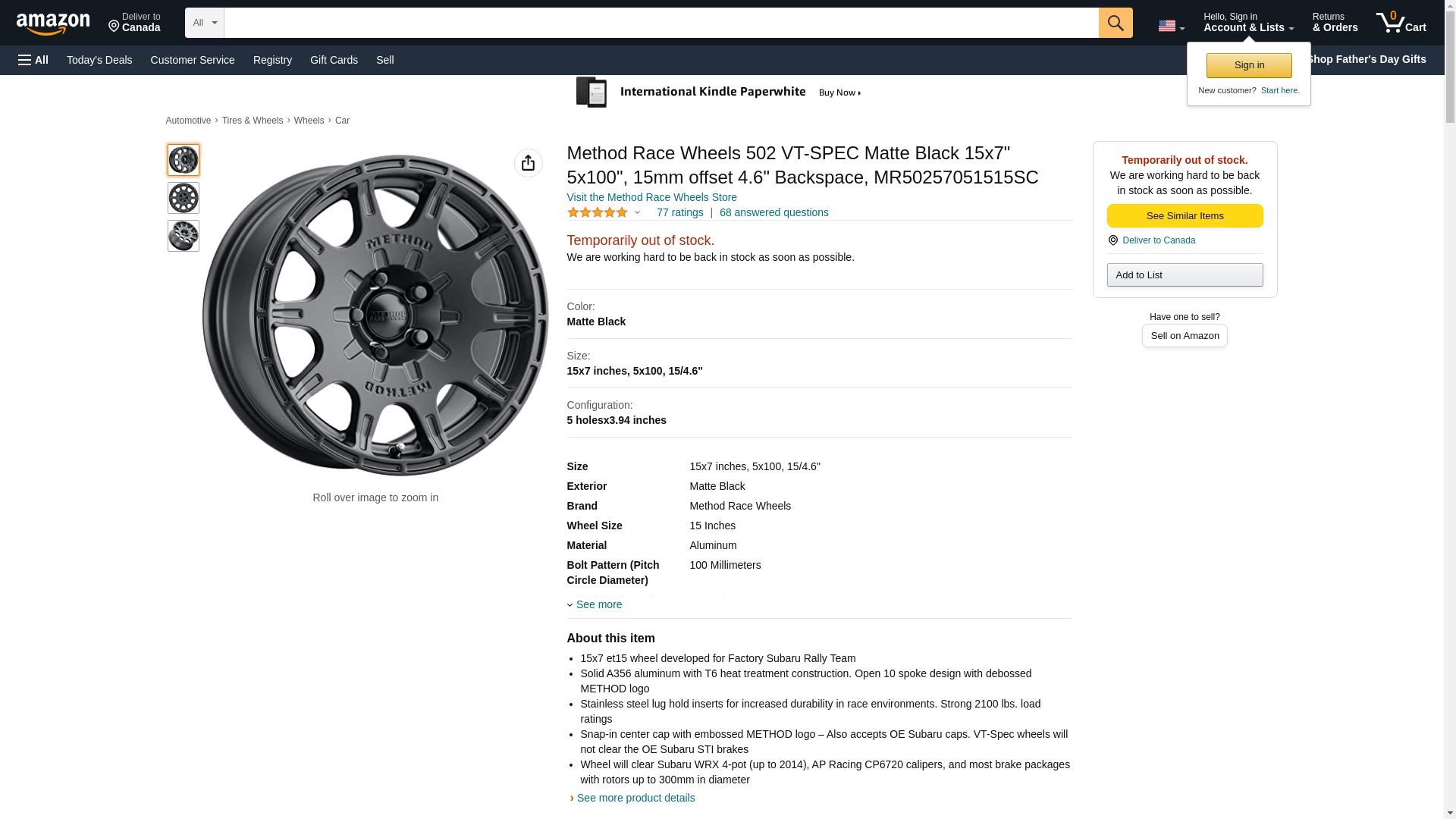Visit the Method Race Wheels Store
1456x819 pixels.
click(651, 197)
